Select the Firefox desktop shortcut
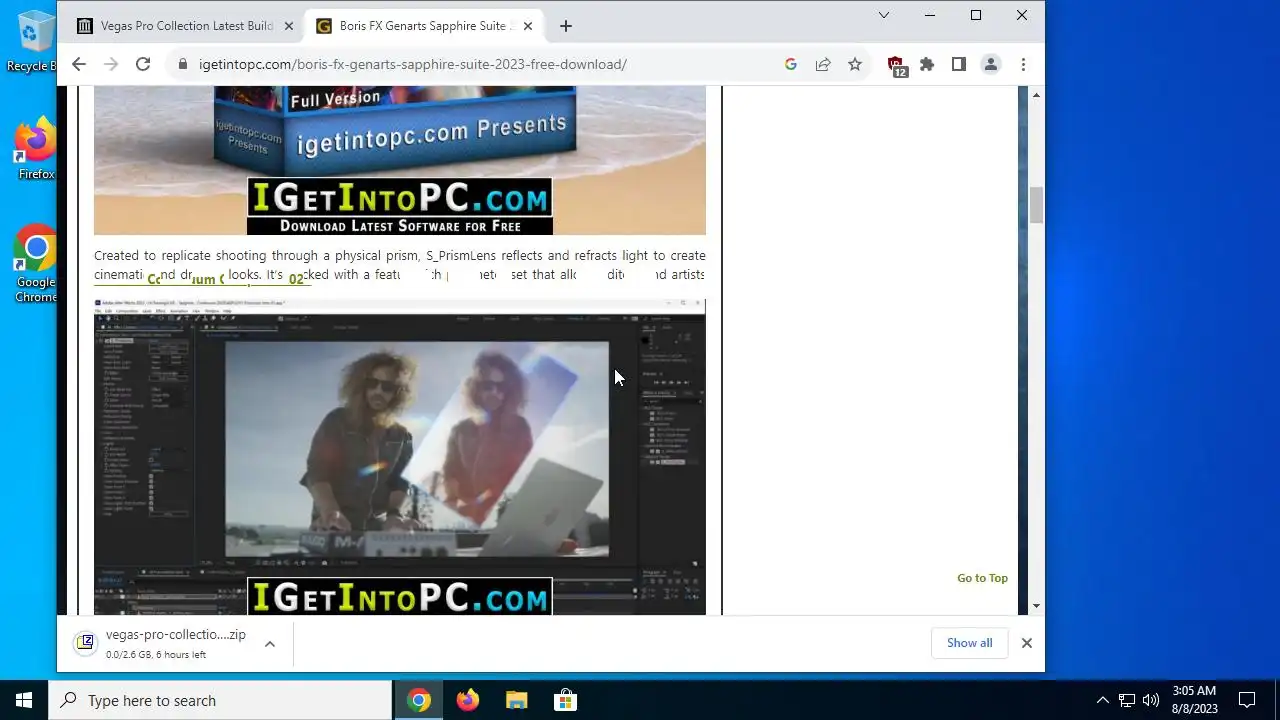This screenshot has width=1280, height=720. click(36, 150)
